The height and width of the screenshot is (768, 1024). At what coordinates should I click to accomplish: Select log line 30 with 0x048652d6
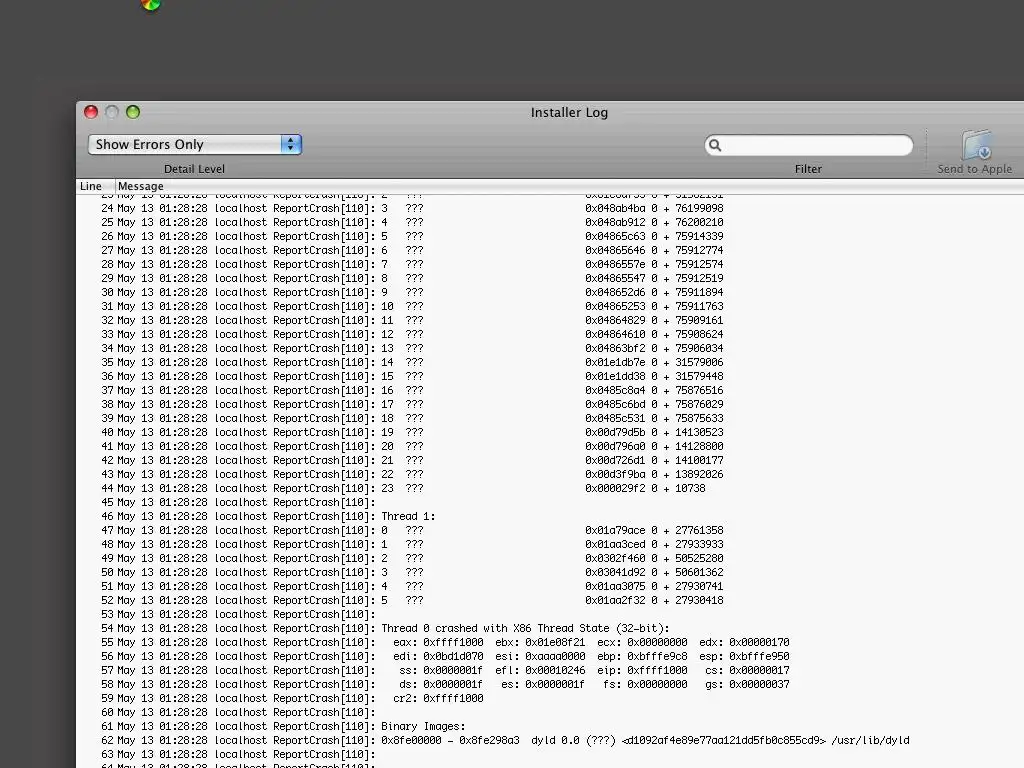coord(550,293)
